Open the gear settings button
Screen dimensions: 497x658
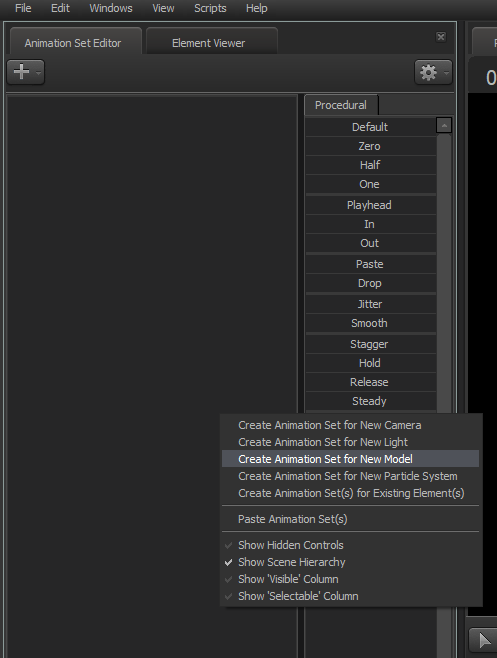point(433,72)
